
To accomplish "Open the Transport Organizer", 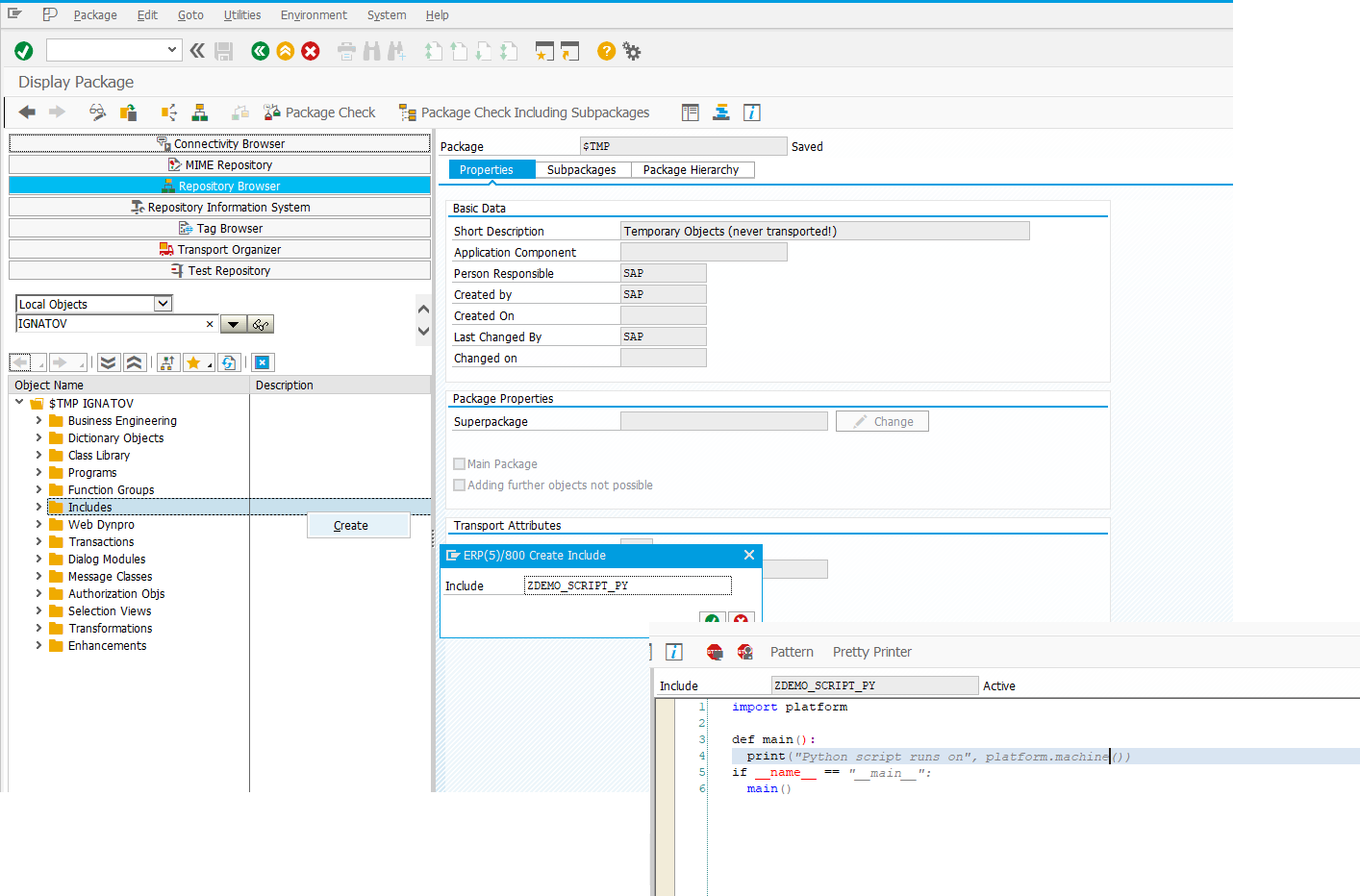I will point(219,249).
